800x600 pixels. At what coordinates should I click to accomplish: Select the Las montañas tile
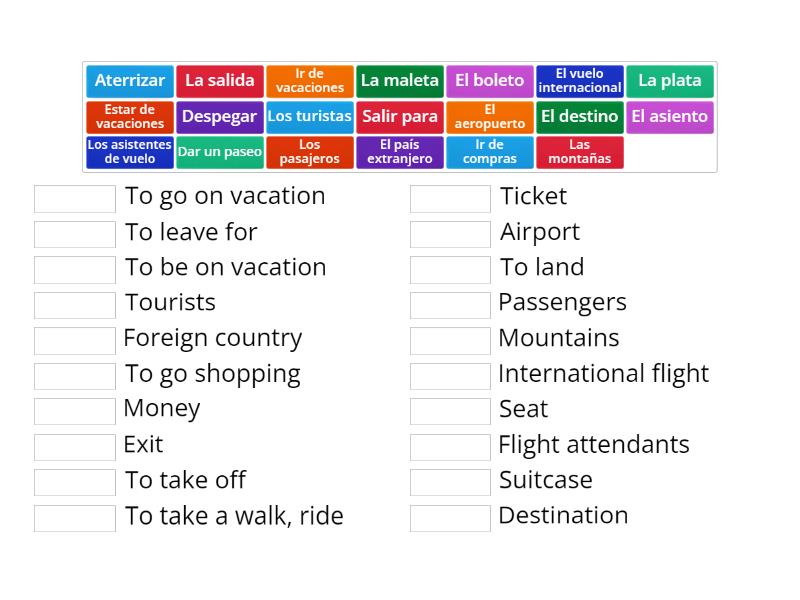pyautogui.click(x=580, y=152)
